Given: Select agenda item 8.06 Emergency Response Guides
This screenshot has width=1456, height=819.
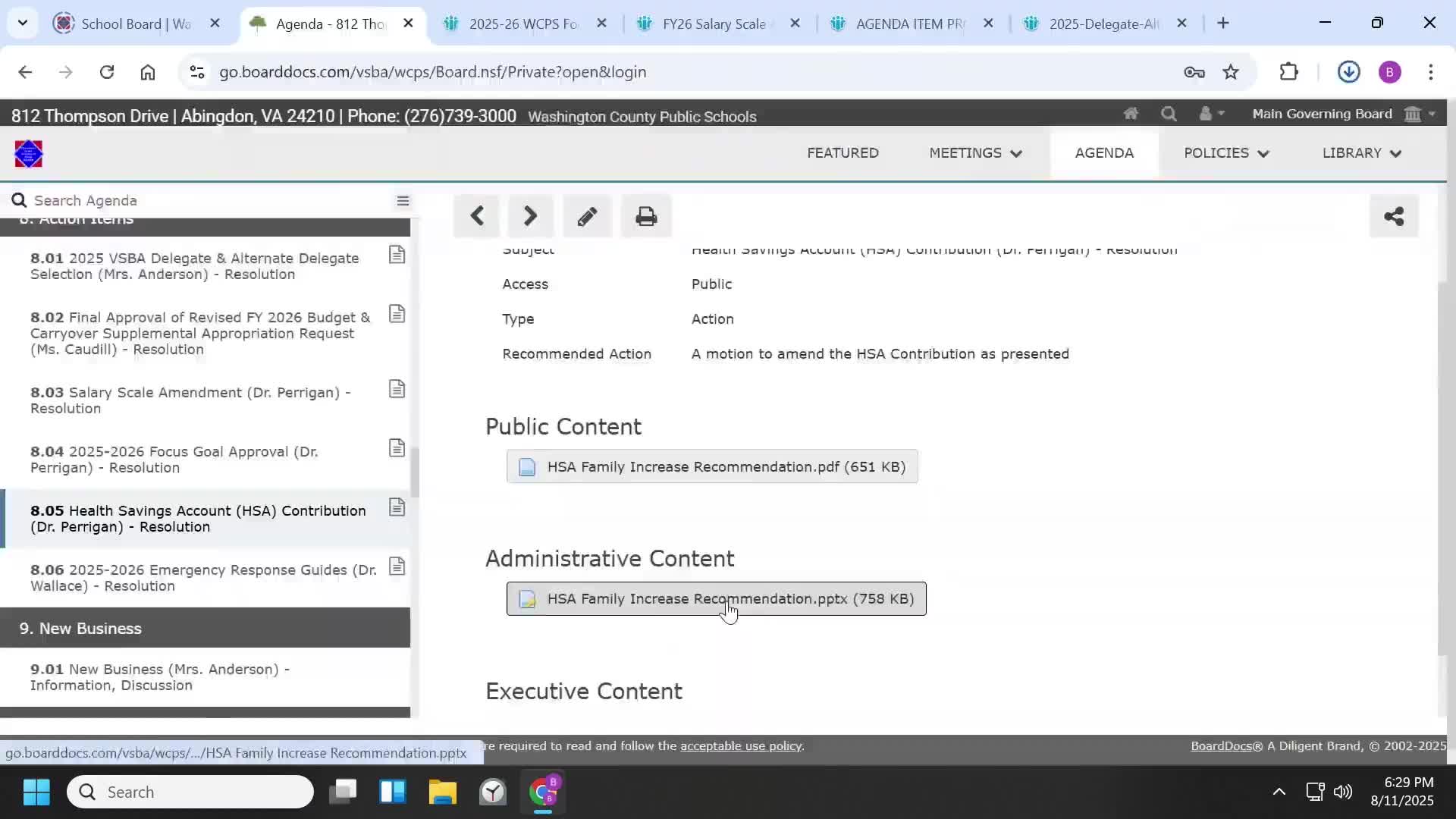Looking at the screenshot, I should click(203, 578).
